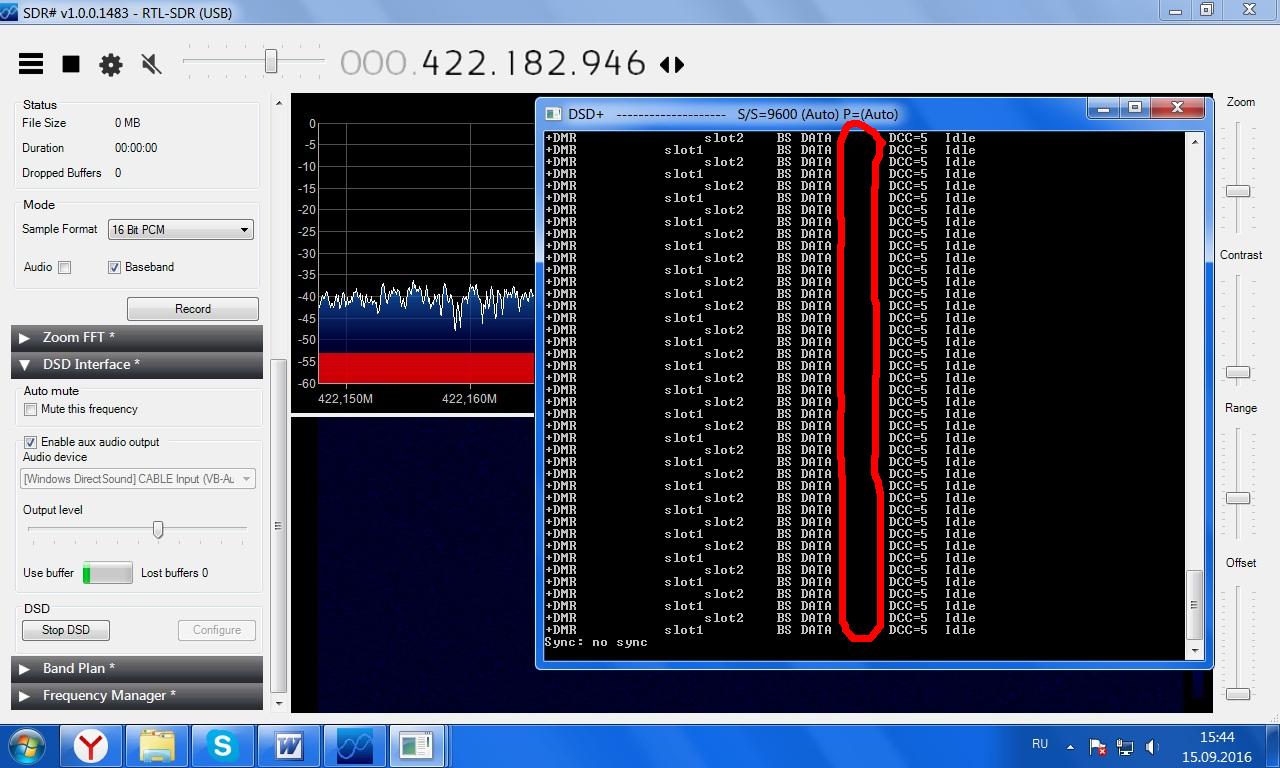Toggle audio mute speaker icon
Screen dimensions: 1280x768
(152, 65)
